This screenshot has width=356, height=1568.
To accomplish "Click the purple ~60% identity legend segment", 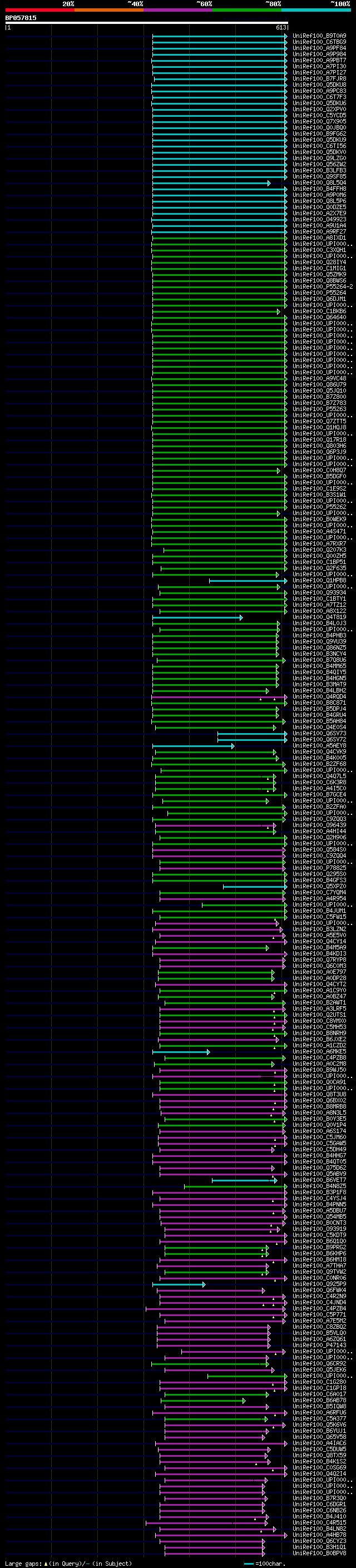I will [177, 10].
